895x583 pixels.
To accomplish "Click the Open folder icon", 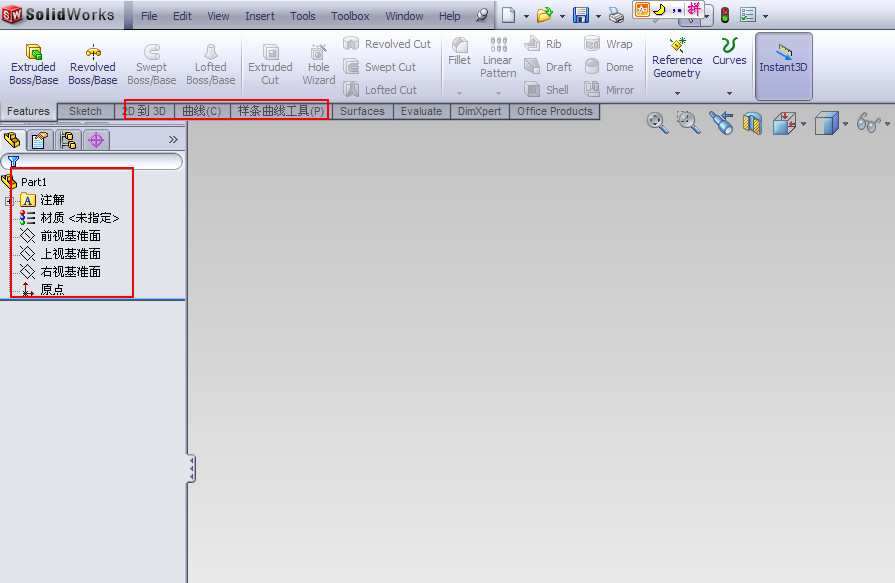I will [x=545, y=15].
